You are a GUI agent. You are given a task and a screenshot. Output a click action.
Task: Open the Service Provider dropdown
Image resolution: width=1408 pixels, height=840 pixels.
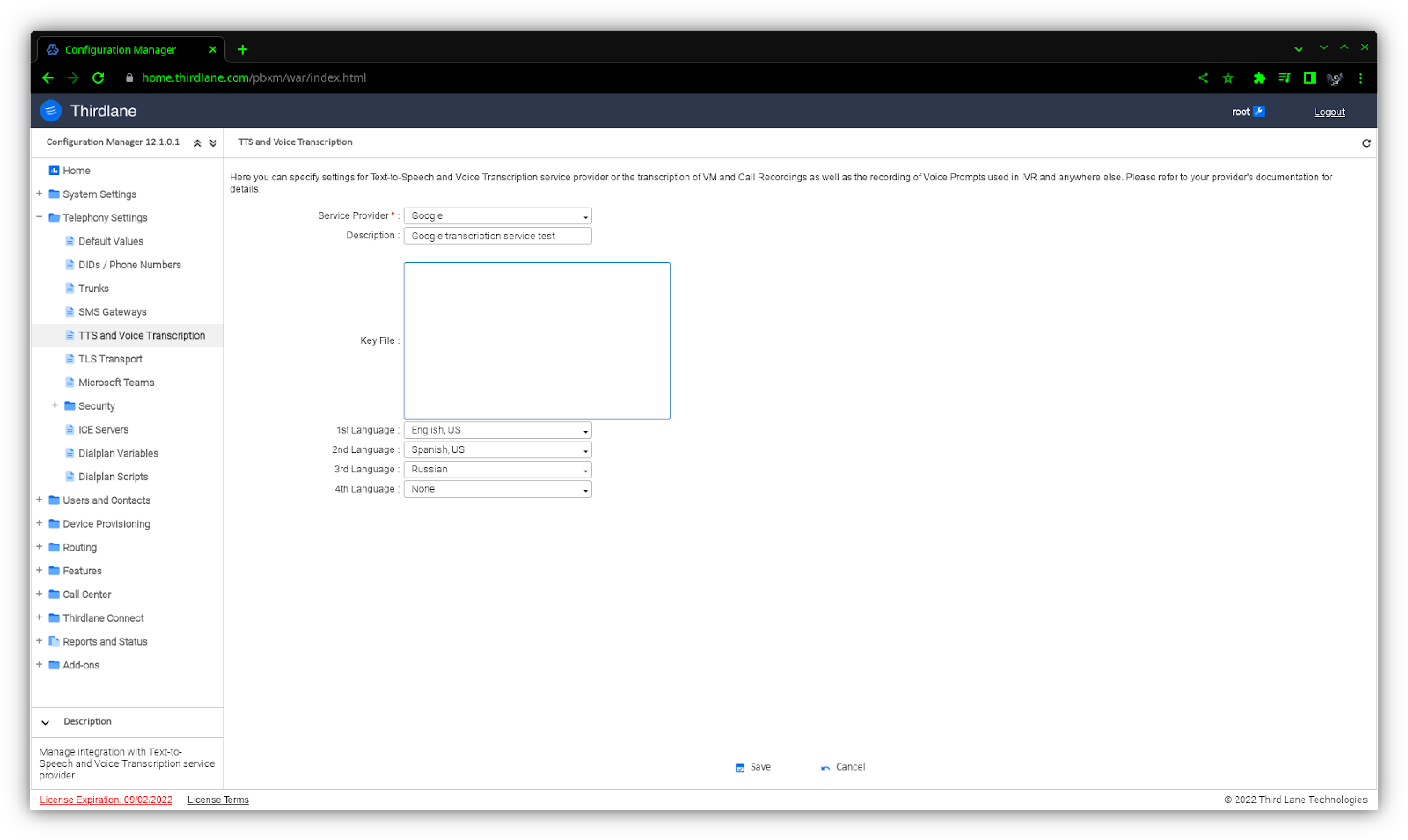click(x=498, y=215)
